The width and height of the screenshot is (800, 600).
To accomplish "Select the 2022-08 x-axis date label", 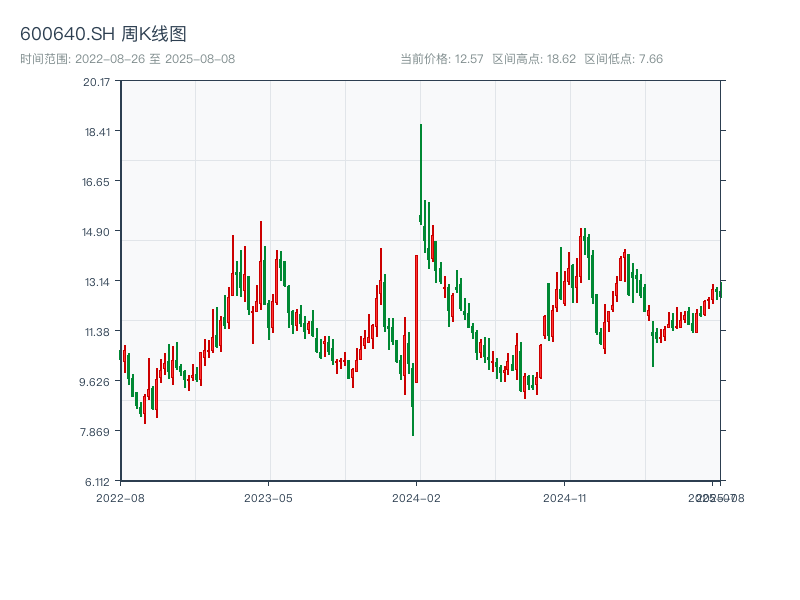I will tap(120, 497).
